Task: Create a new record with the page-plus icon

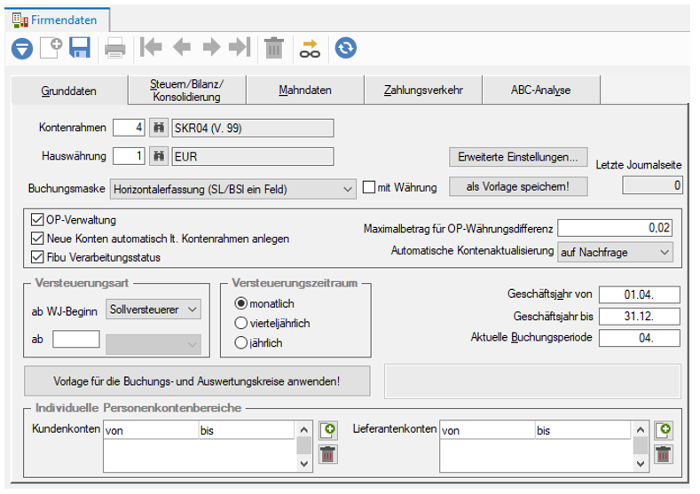Action: coord(51,48)
